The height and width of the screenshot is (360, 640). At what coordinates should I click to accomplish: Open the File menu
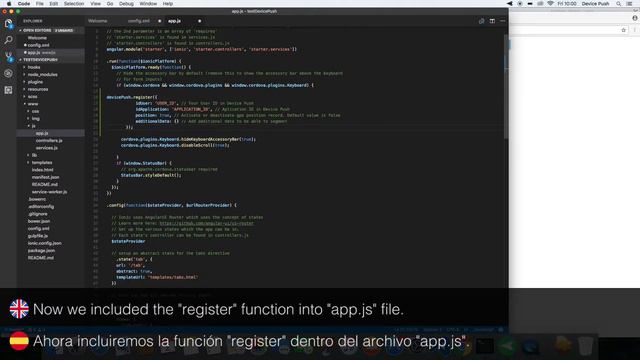(40, 4)
